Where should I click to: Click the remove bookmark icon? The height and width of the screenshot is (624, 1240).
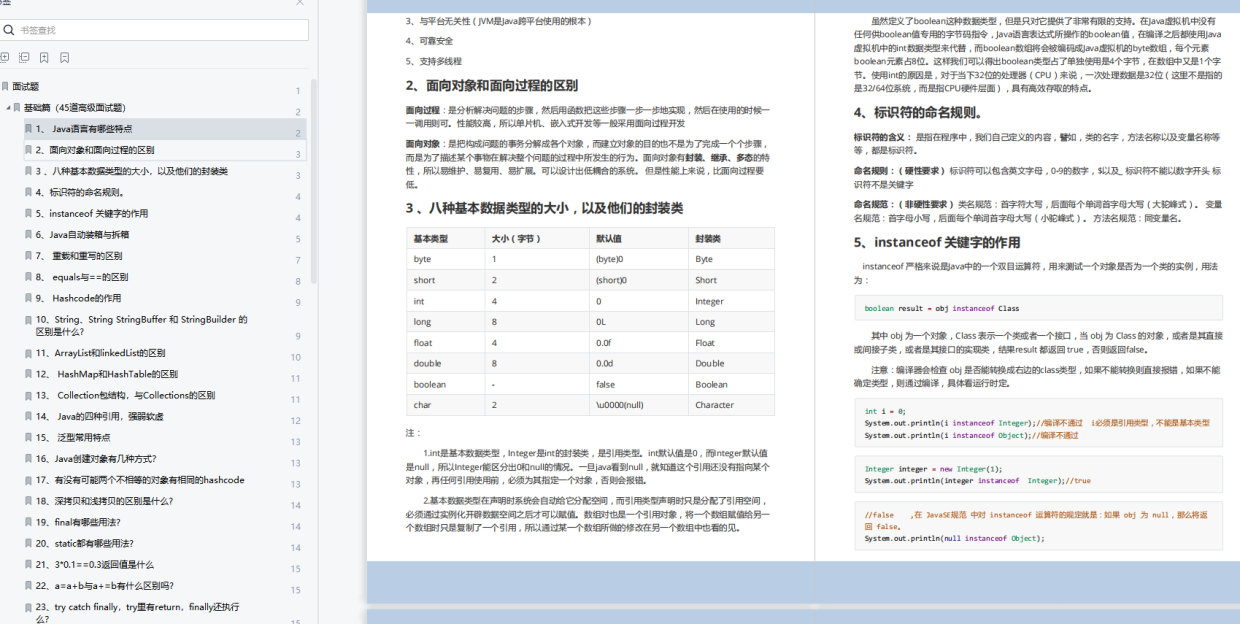tap(64, 58)
